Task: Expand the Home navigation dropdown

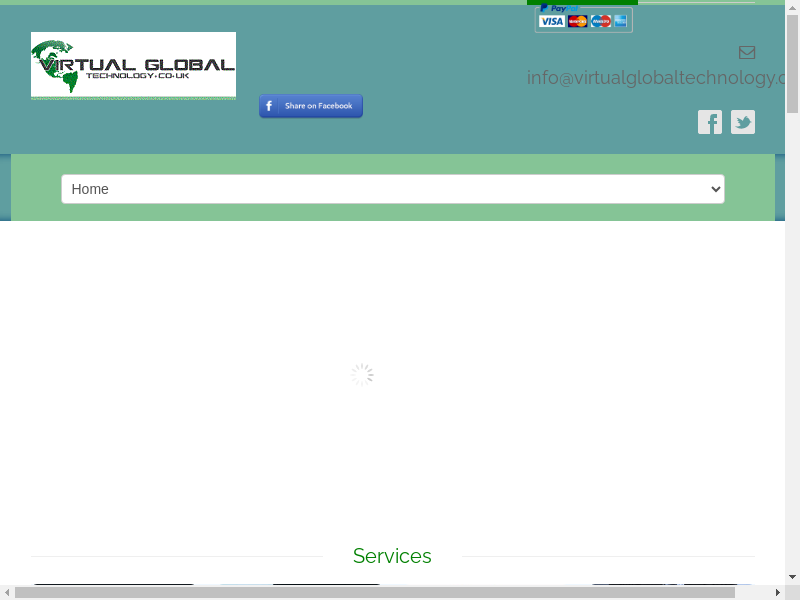Action: pos(392,189)
